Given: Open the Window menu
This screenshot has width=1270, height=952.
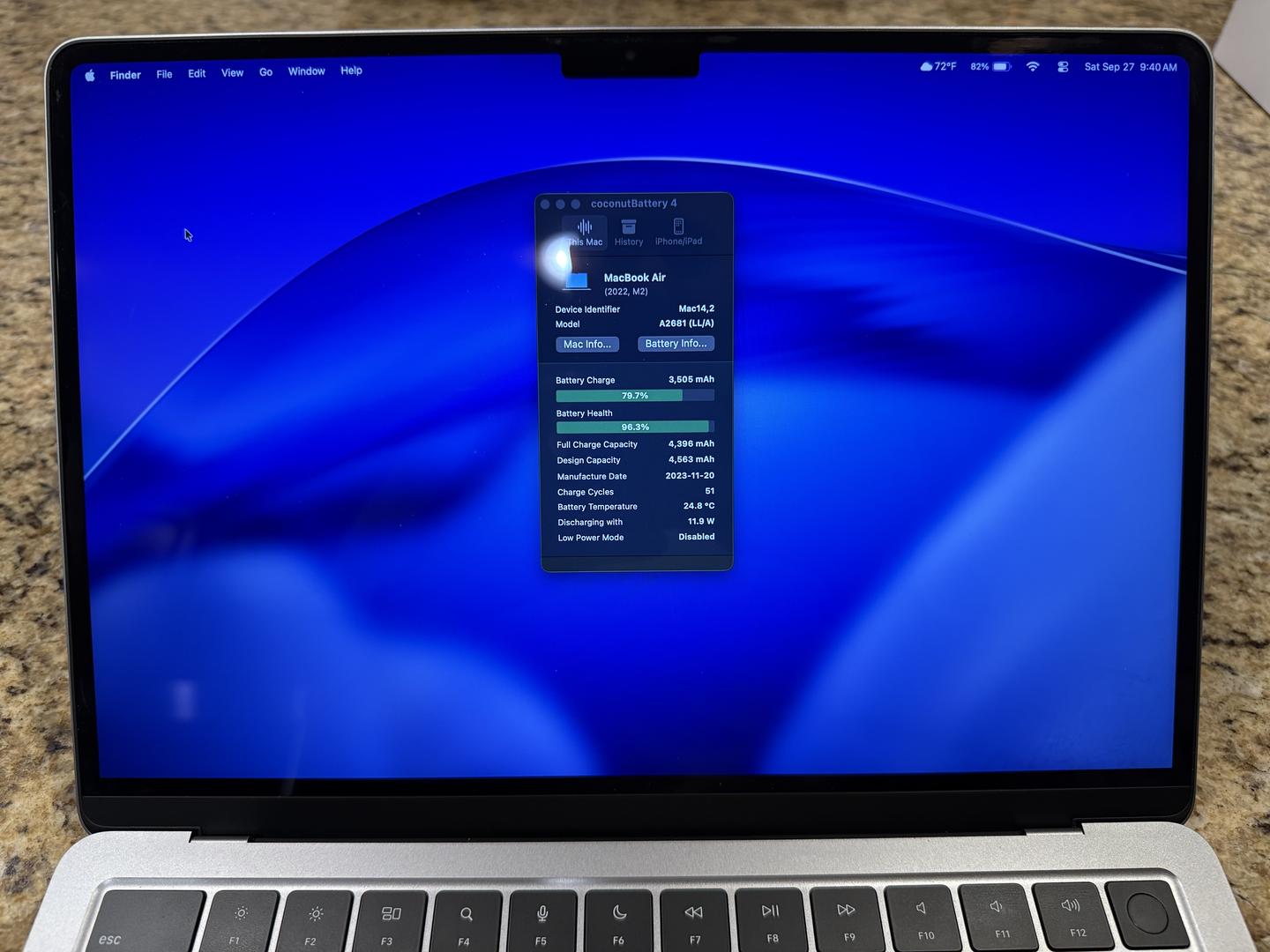Looking at the screenshot, I should 306,71.
